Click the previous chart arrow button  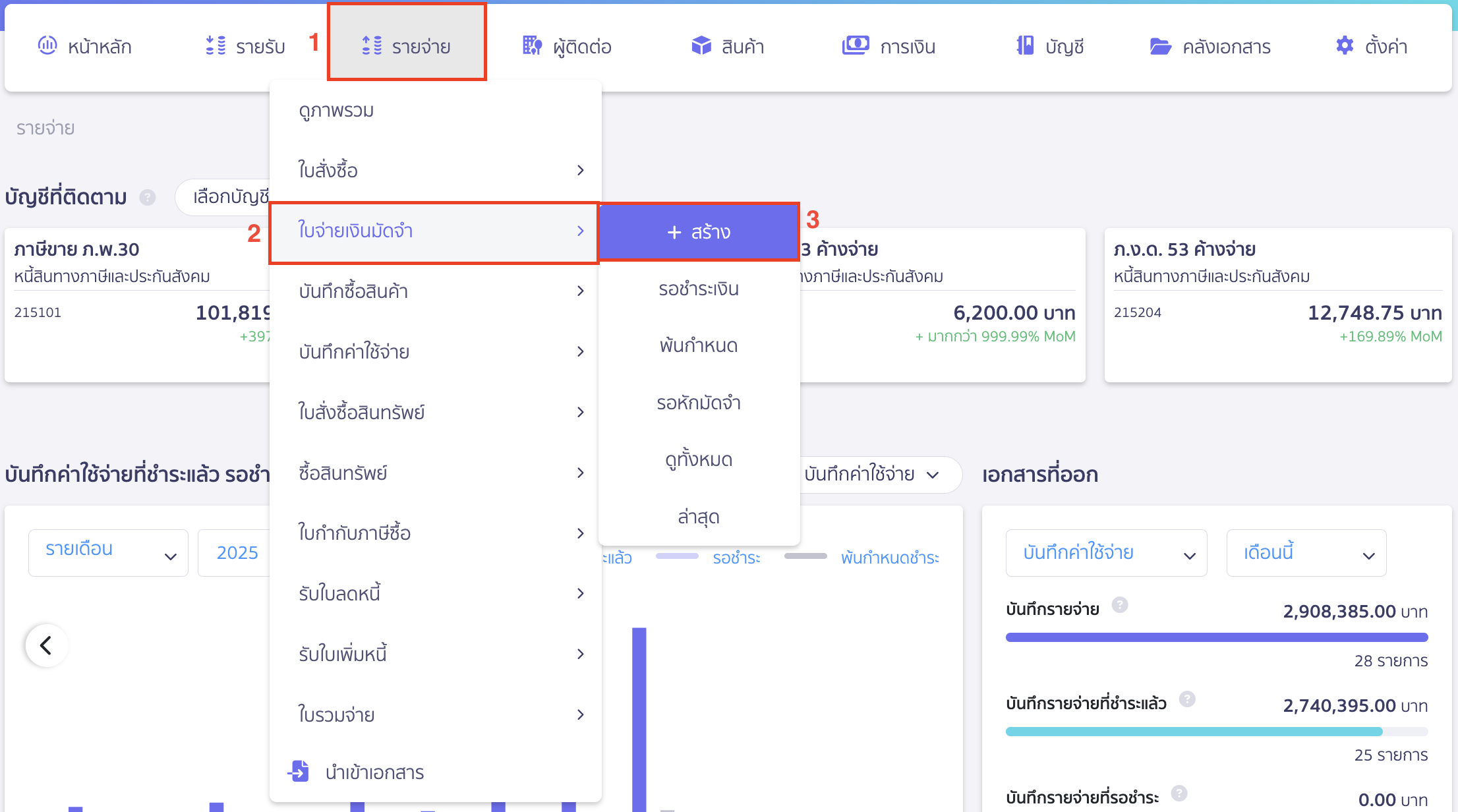point(46,645)
